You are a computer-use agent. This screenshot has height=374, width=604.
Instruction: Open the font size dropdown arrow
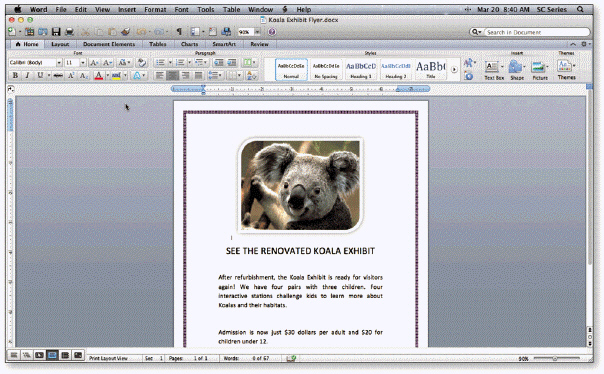tap(82, 62)
